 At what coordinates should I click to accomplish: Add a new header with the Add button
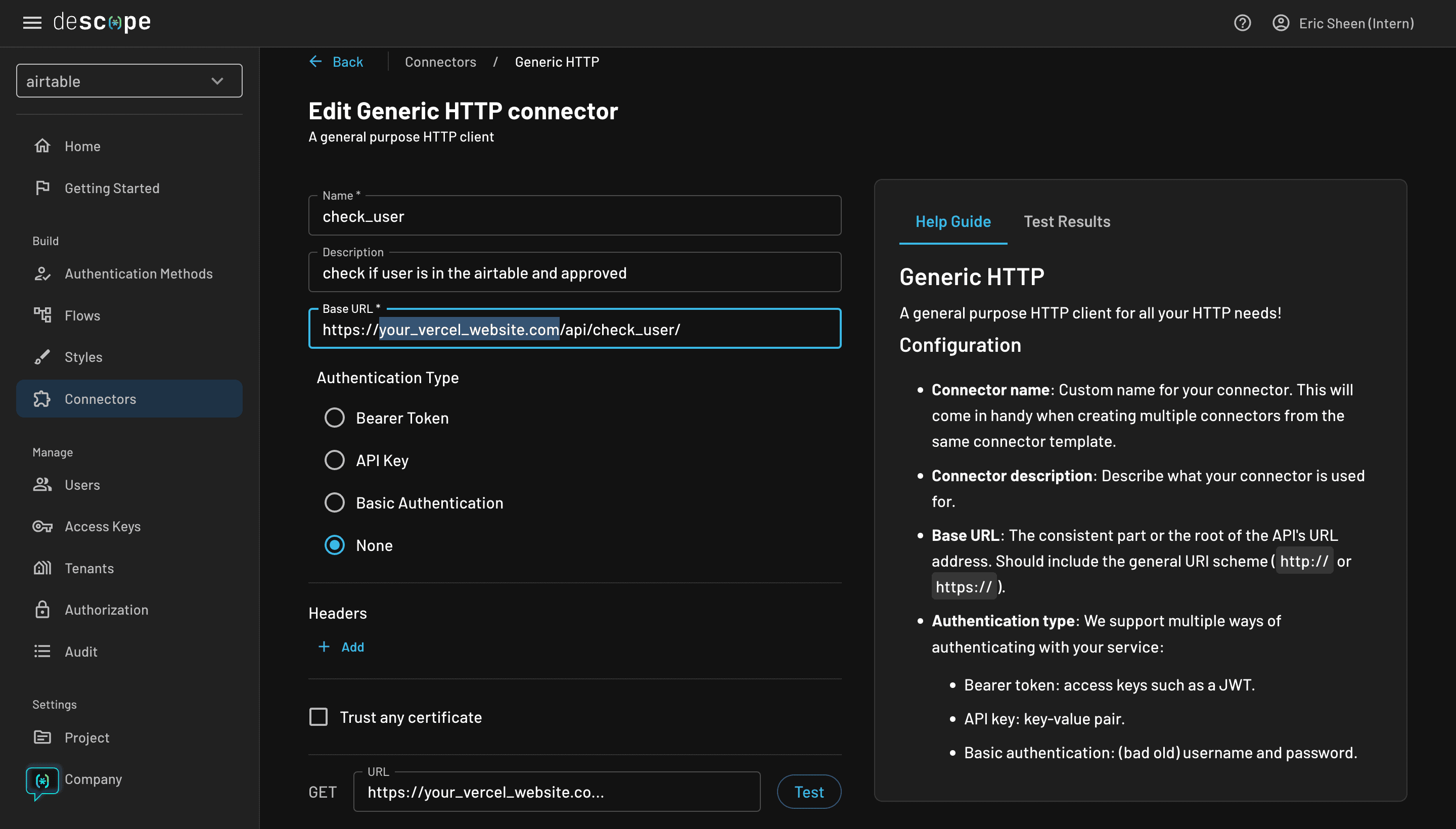tap(342, 647)
